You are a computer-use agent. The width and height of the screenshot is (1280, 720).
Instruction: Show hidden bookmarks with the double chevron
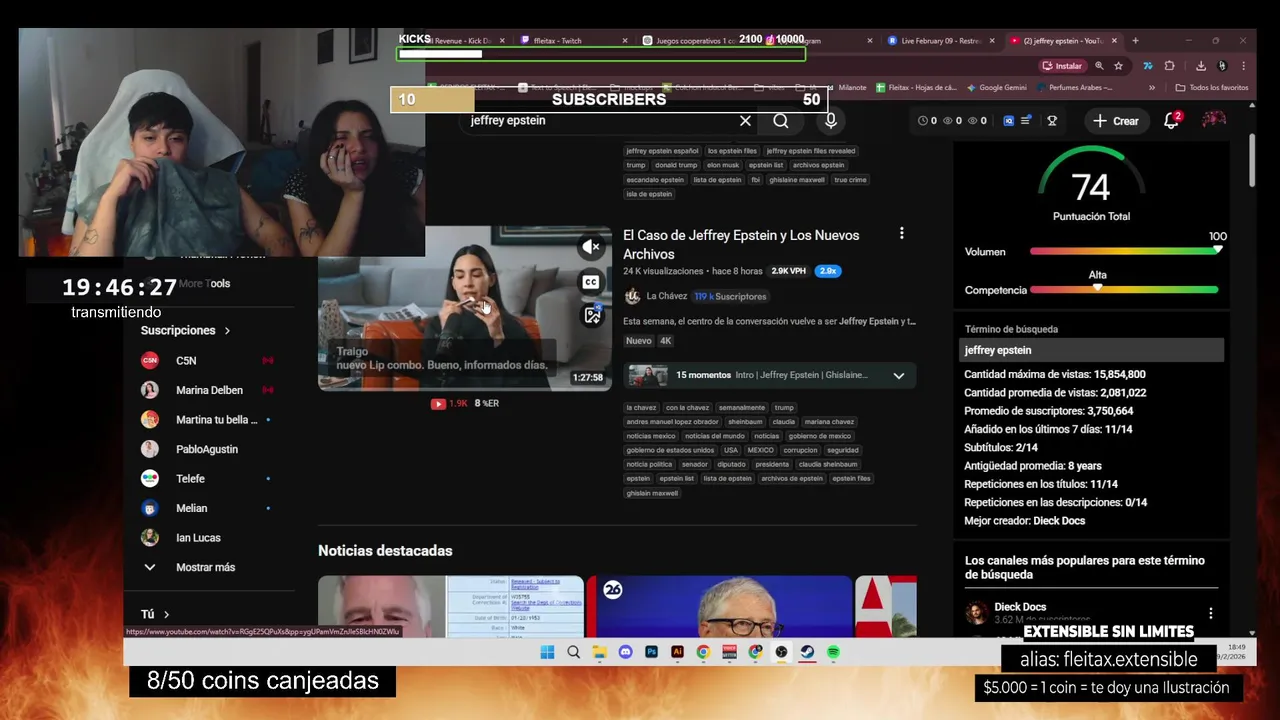click(x=1152, y=88)
